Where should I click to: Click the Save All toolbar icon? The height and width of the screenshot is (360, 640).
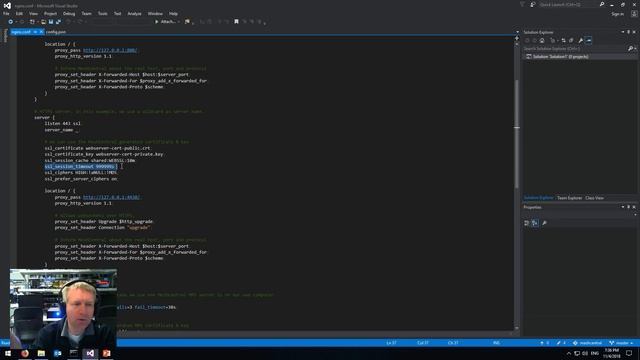[x=58, y=22]
